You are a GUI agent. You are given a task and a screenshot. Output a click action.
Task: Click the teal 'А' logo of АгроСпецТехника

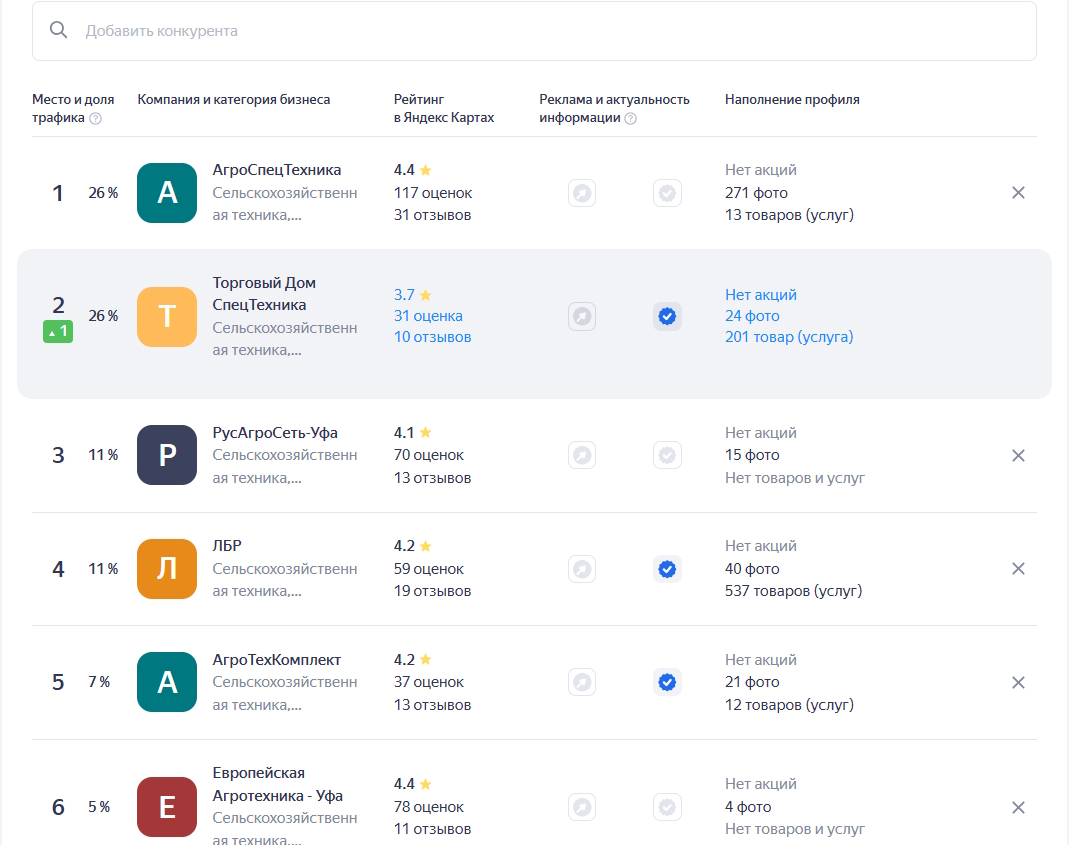point(167,193)
